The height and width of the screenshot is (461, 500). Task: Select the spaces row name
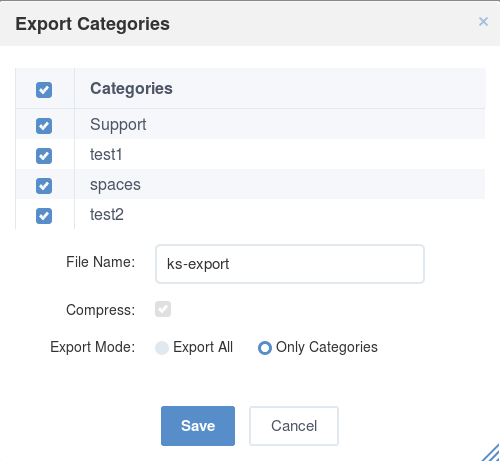click(x=115, y=185)
